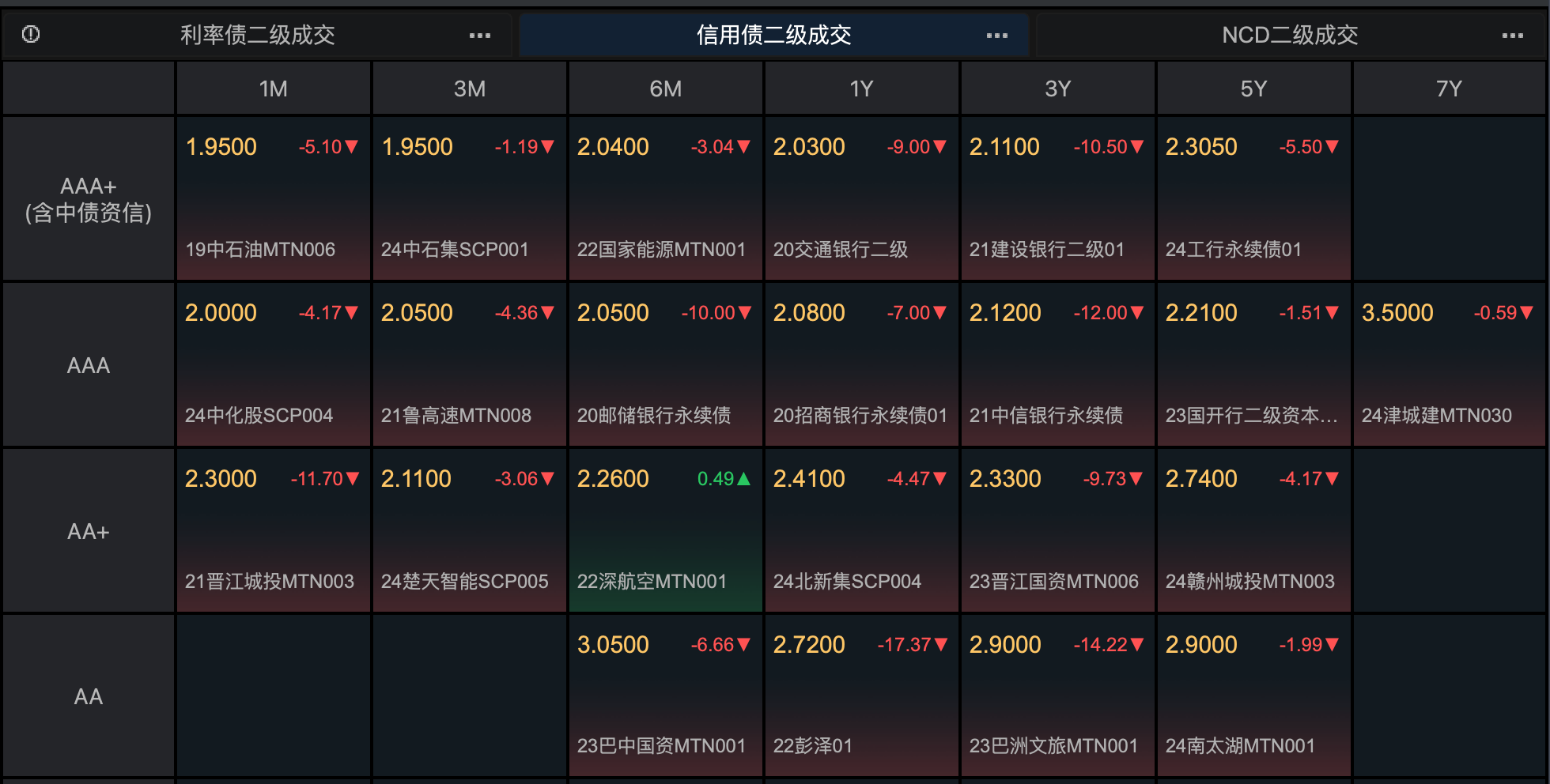Image resolution: width=1550 pixels, height=784 pixels.
Task: Open the 22彭泽01 bond cell
Action: 861,695
